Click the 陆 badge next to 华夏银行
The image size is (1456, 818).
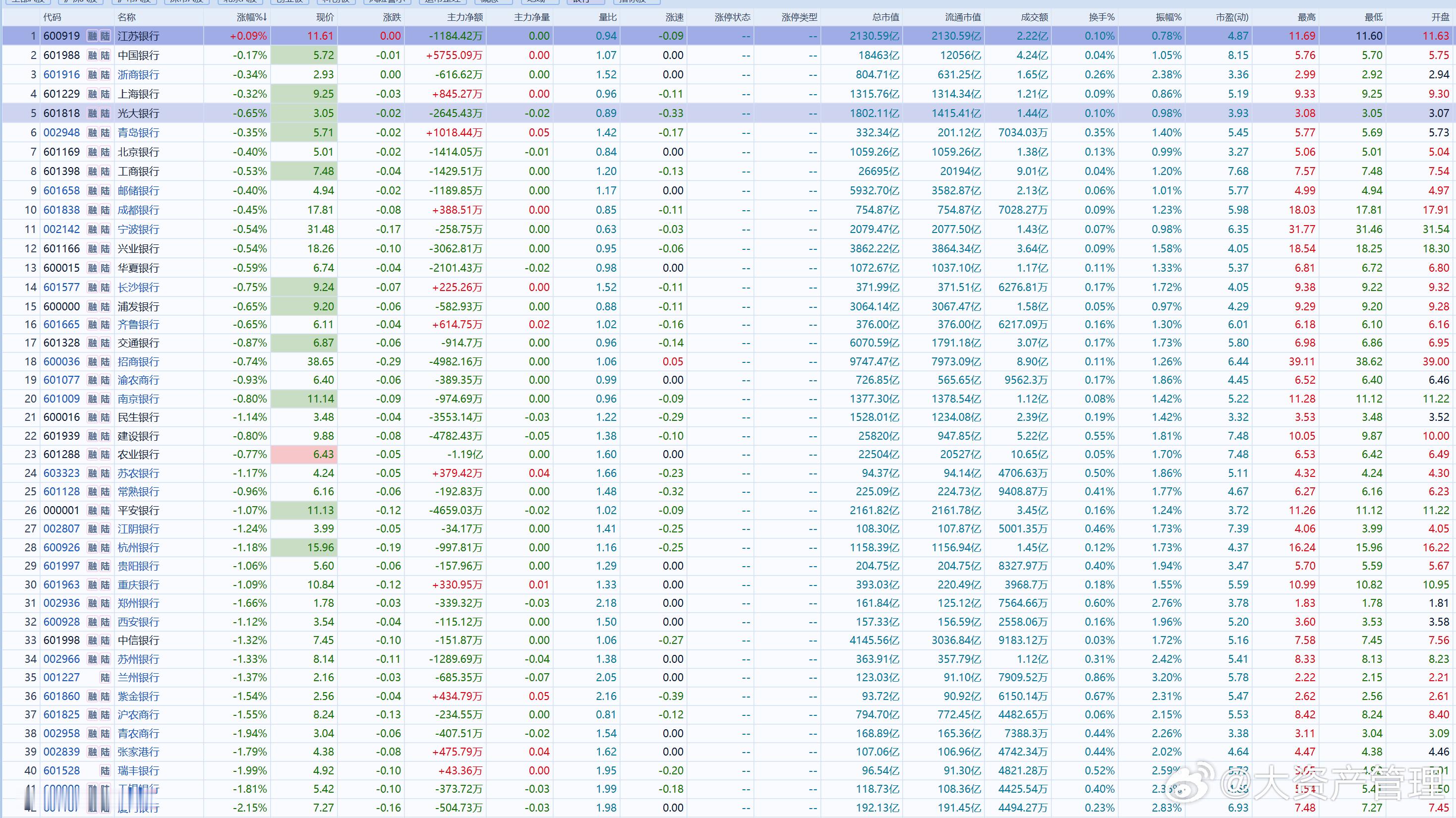105,268
